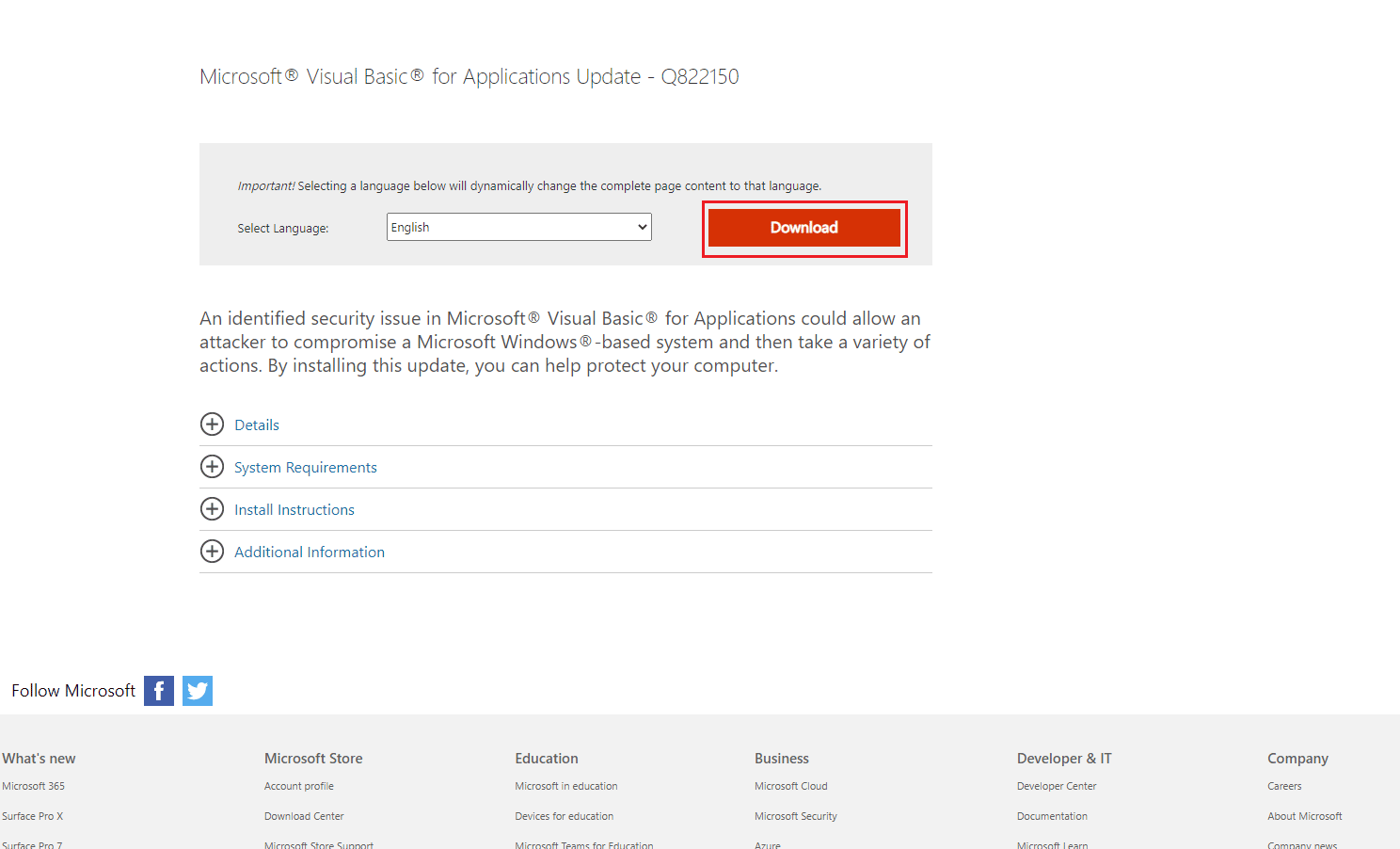Open the Additional Information link

[x=310, y=553]
